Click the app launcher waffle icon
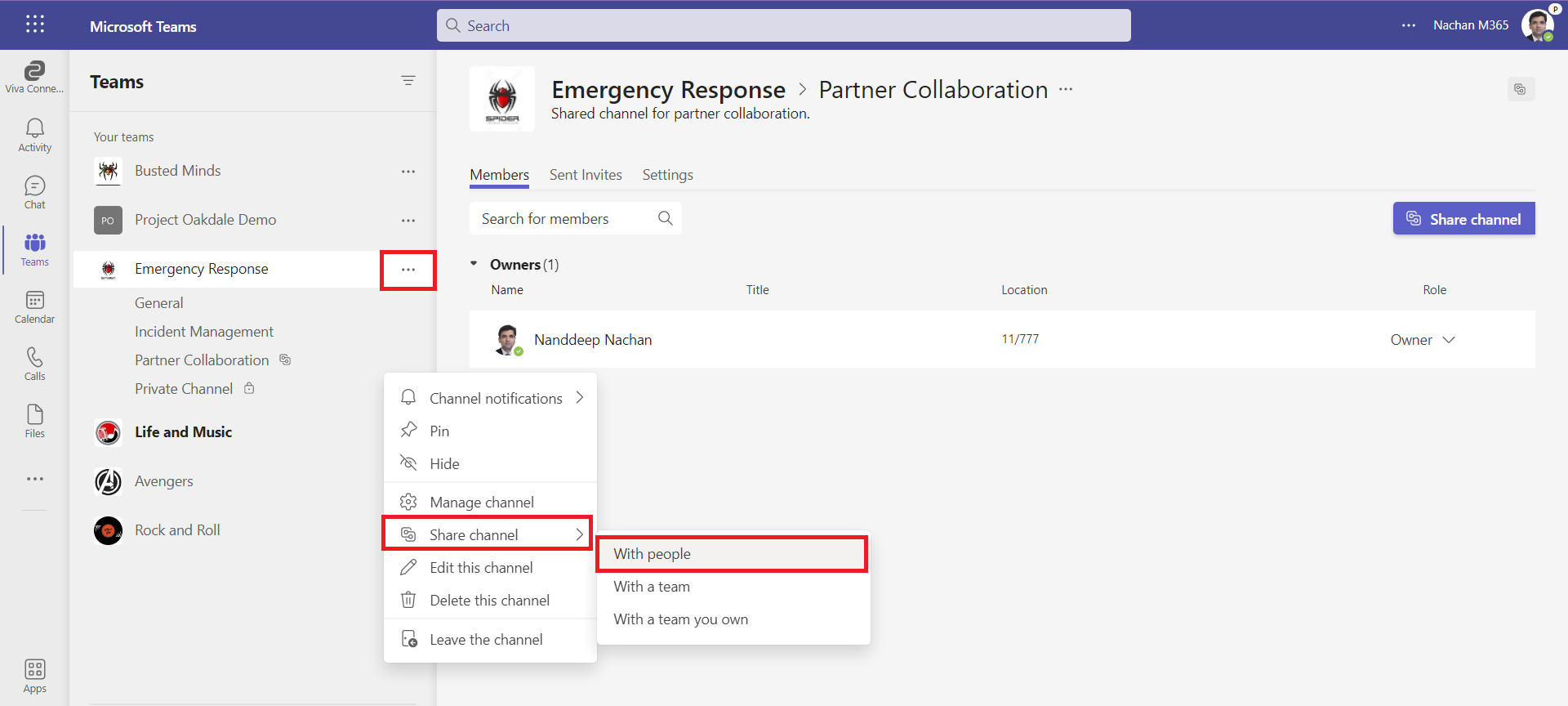The width and height of the screenshot is (1568, 706). point(34,25)
